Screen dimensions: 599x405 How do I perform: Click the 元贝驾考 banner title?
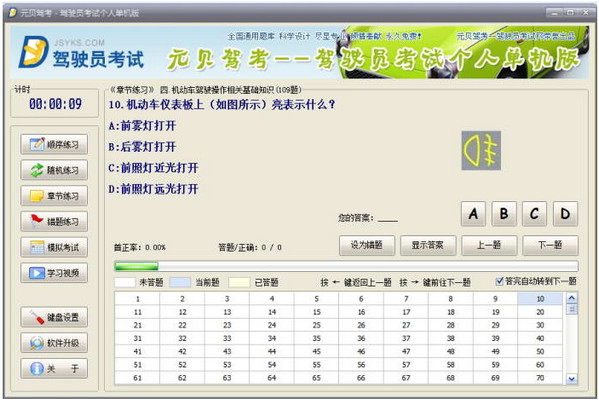tap(374, 59)
